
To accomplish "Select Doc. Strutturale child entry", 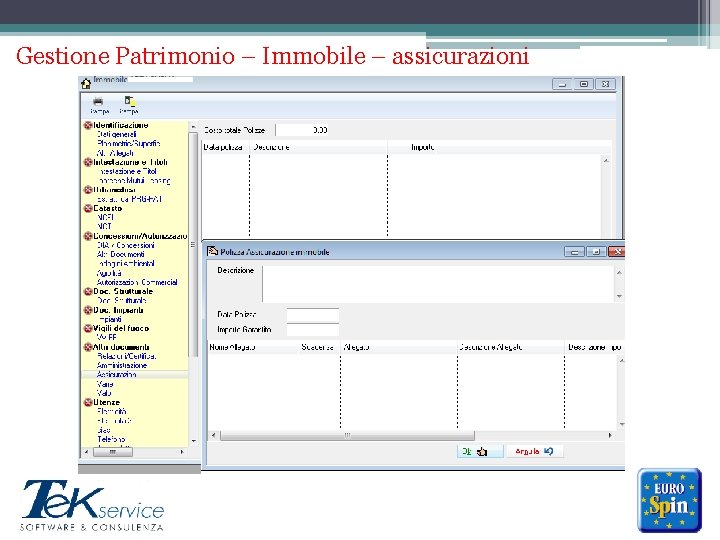I will coord(122,300).
